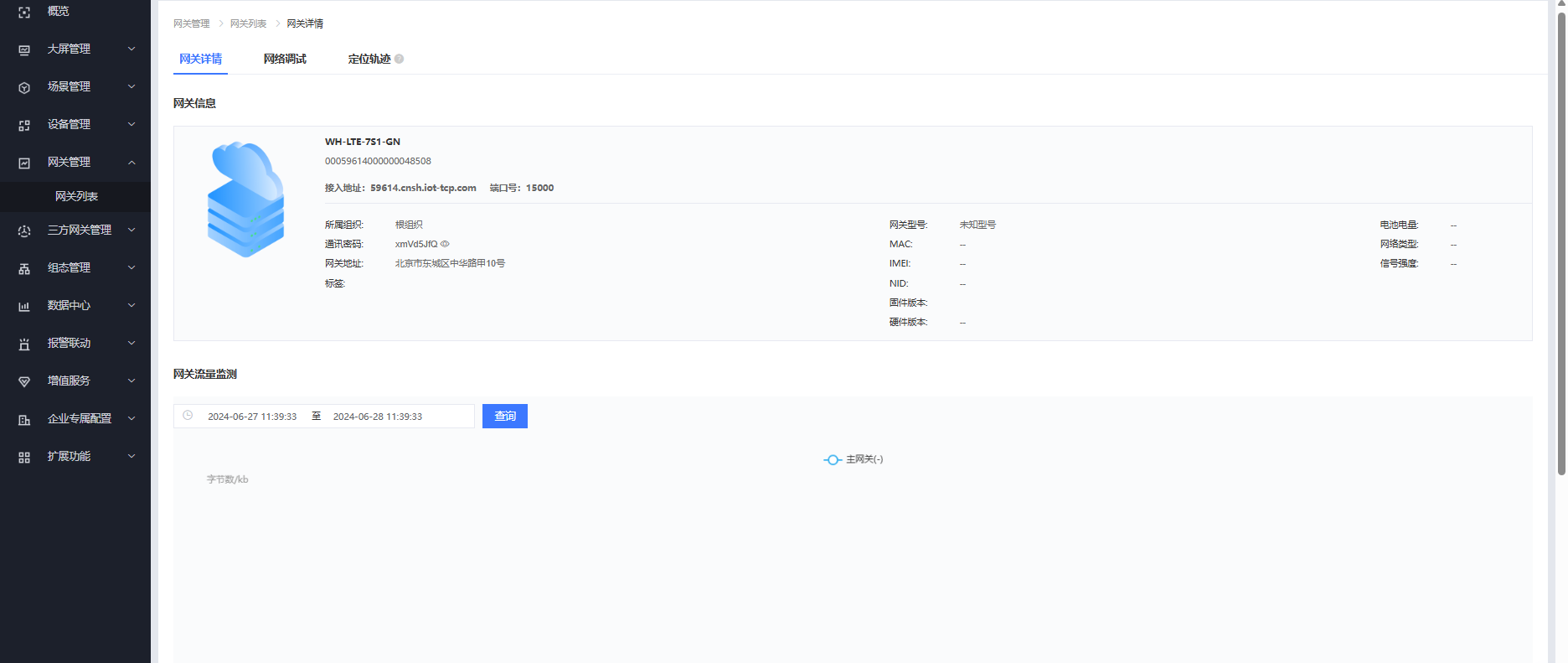Image resolution: width=1568 pixels, height=663 pixels.
Task: Click the gateway name WH-LTE-7S1-GN
Action: [x=363, y=142]
